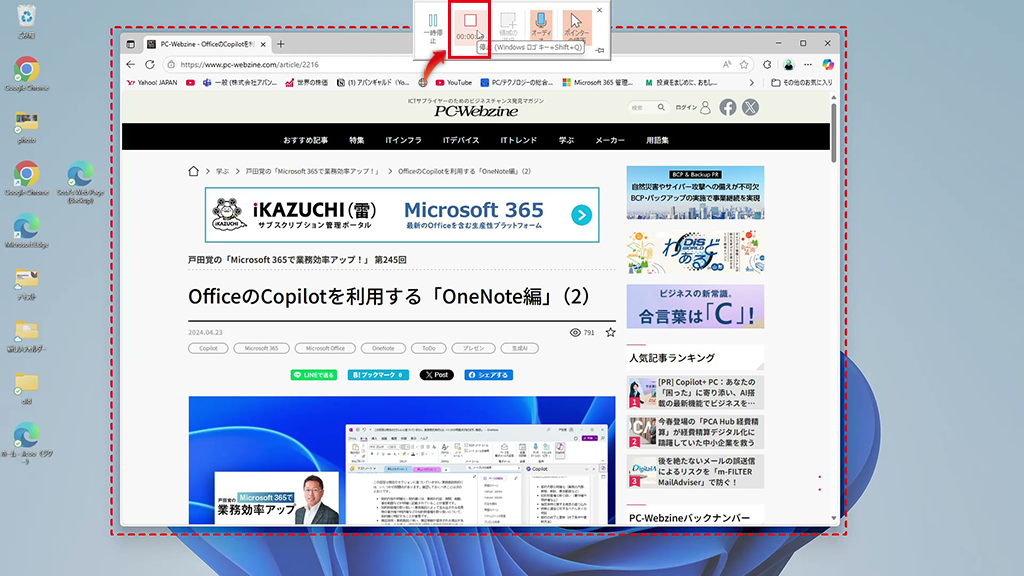Image resolution: width=1024 pixels, height=576 pixels.
Task: Open the Edge extensions icon
Action: click(767, 65)
